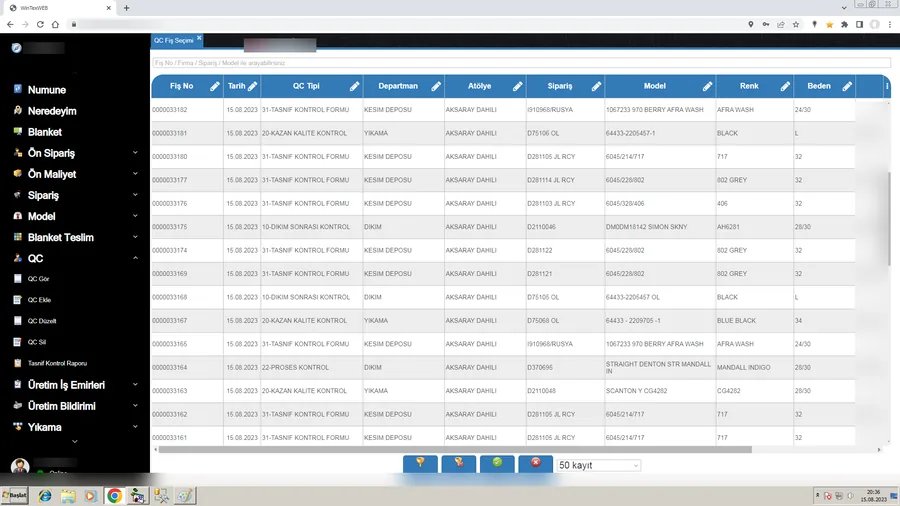Expand the Ön Maliyet menu chevron
The width and height of the screenshot is (900, 506).
click(135, 174)
